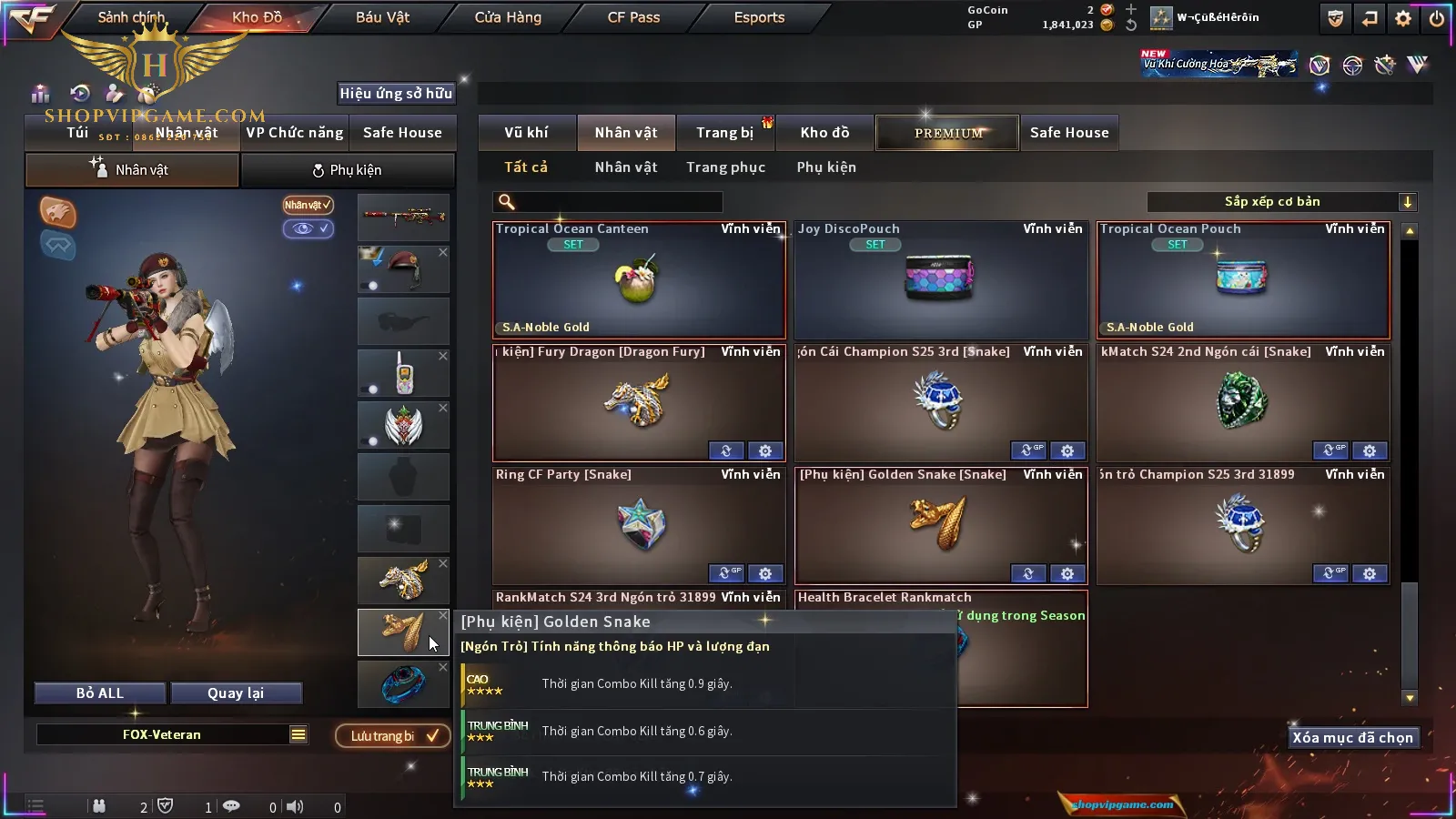Click the search magnifier icon
Viewport: 1456px width, 819px height.
(x=507, y=202)
